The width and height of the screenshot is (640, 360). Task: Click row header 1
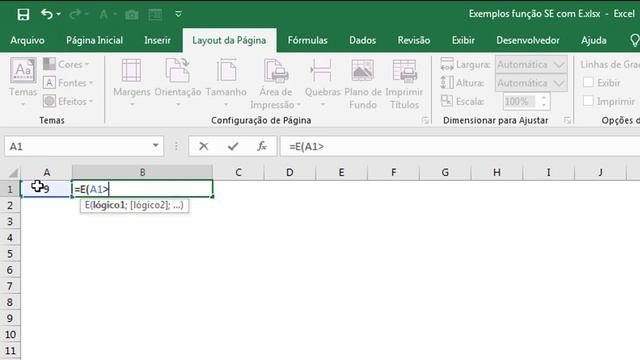coord(10,189)
